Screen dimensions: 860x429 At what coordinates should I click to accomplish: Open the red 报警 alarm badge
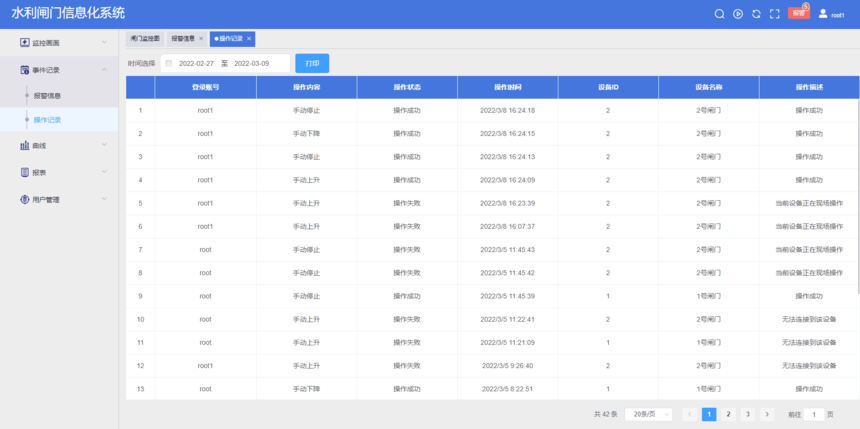[799, 13]
